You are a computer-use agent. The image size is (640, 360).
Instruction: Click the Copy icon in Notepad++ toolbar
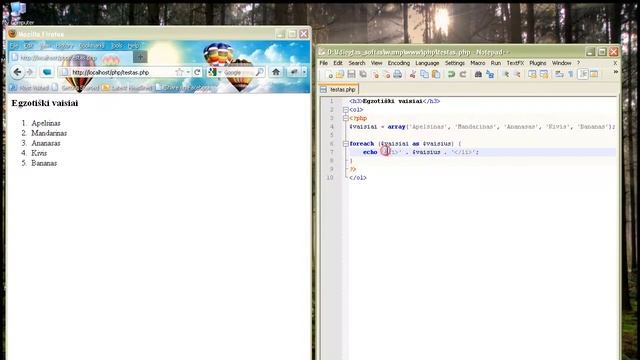coord(424,74)
